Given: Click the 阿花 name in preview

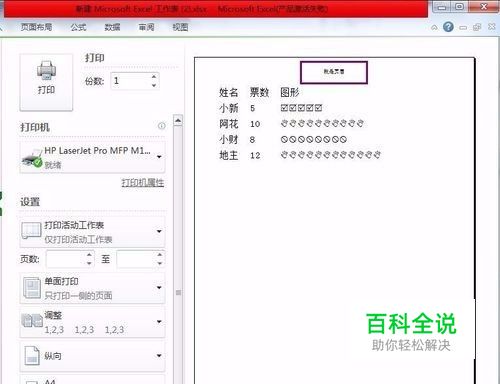Looking at the screenshot, I should pyautogui.click(x=229, y=124).
